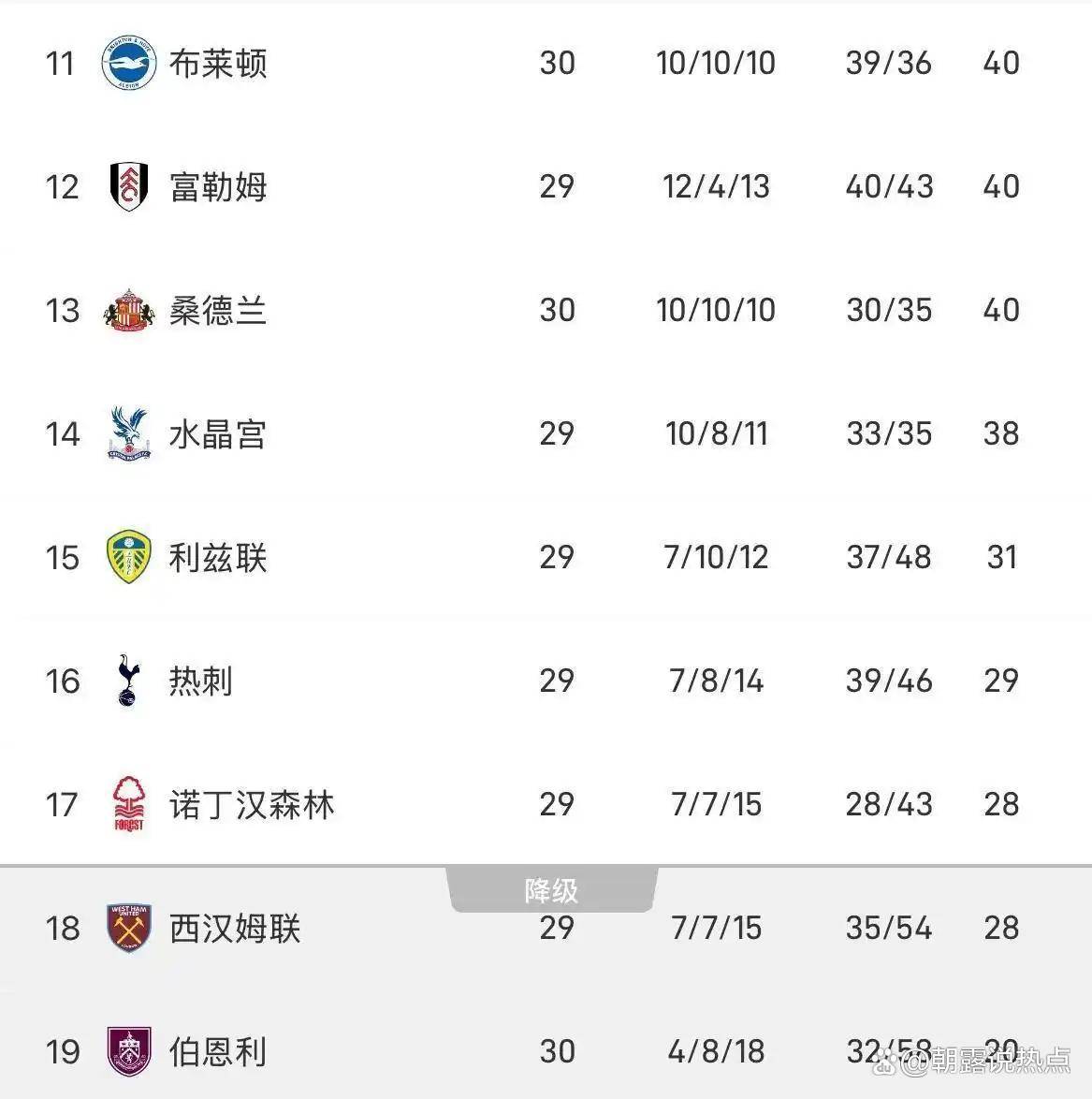Click the Fulham club crest icon
Viewport: 1092px width, 1099px height.
[x=128, y=186]
